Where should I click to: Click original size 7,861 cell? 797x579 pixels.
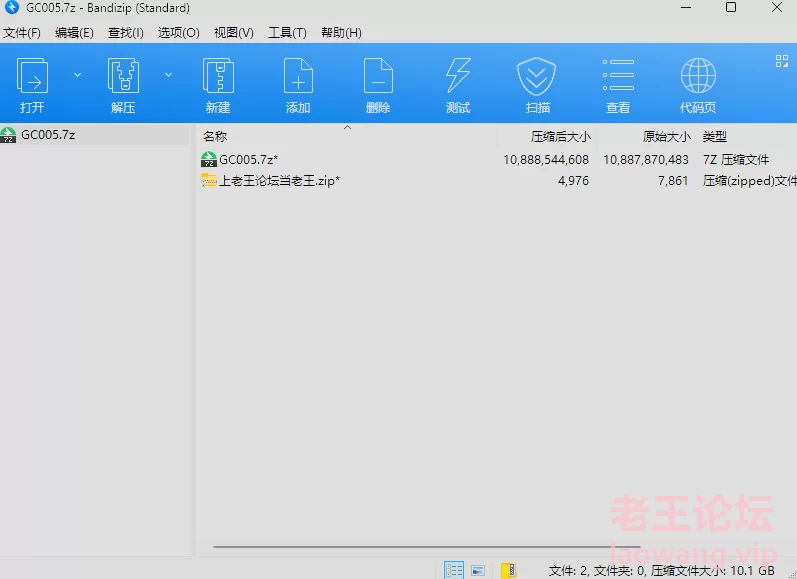[x=673, y=180]
